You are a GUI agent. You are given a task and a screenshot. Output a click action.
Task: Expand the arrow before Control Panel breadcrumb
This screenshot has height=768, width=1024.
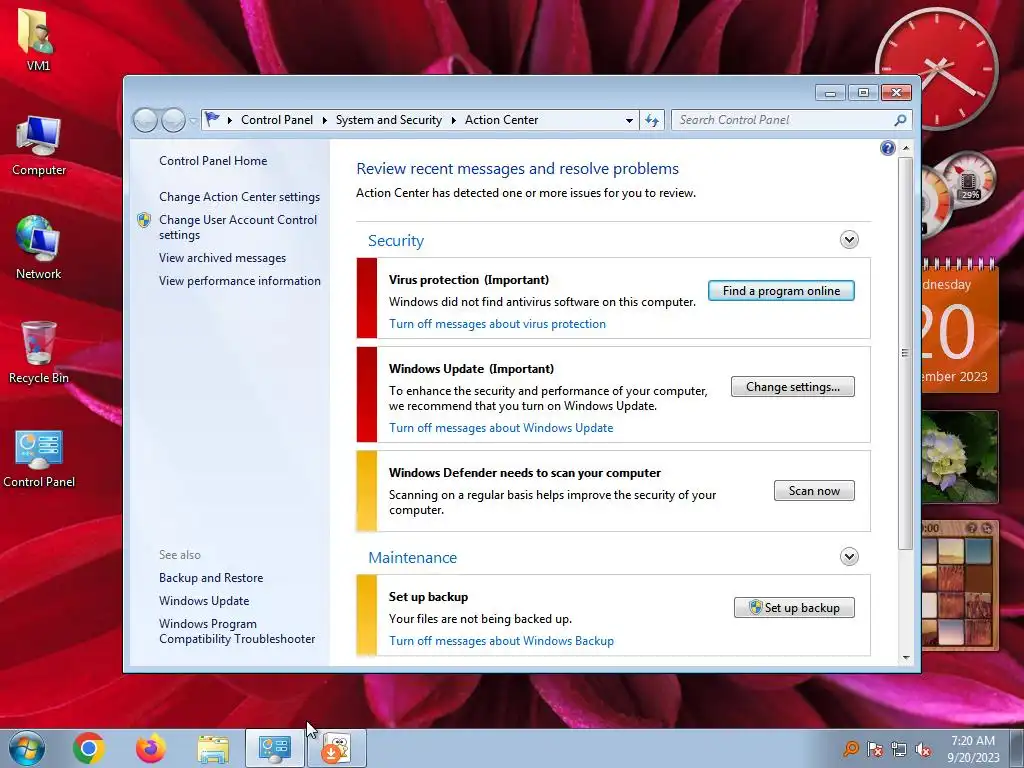click(230, 120)
